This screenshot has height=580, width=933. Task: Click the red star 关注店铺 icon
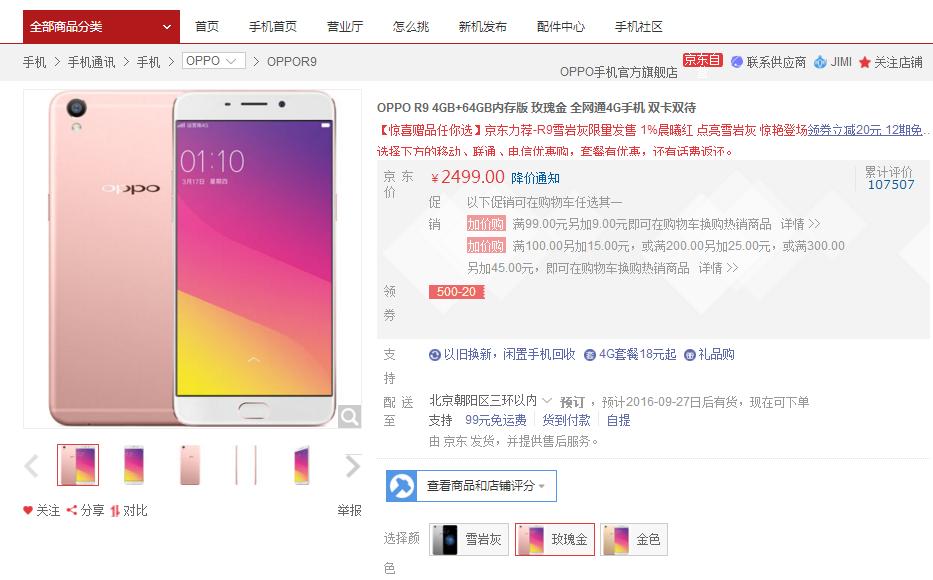865,62
